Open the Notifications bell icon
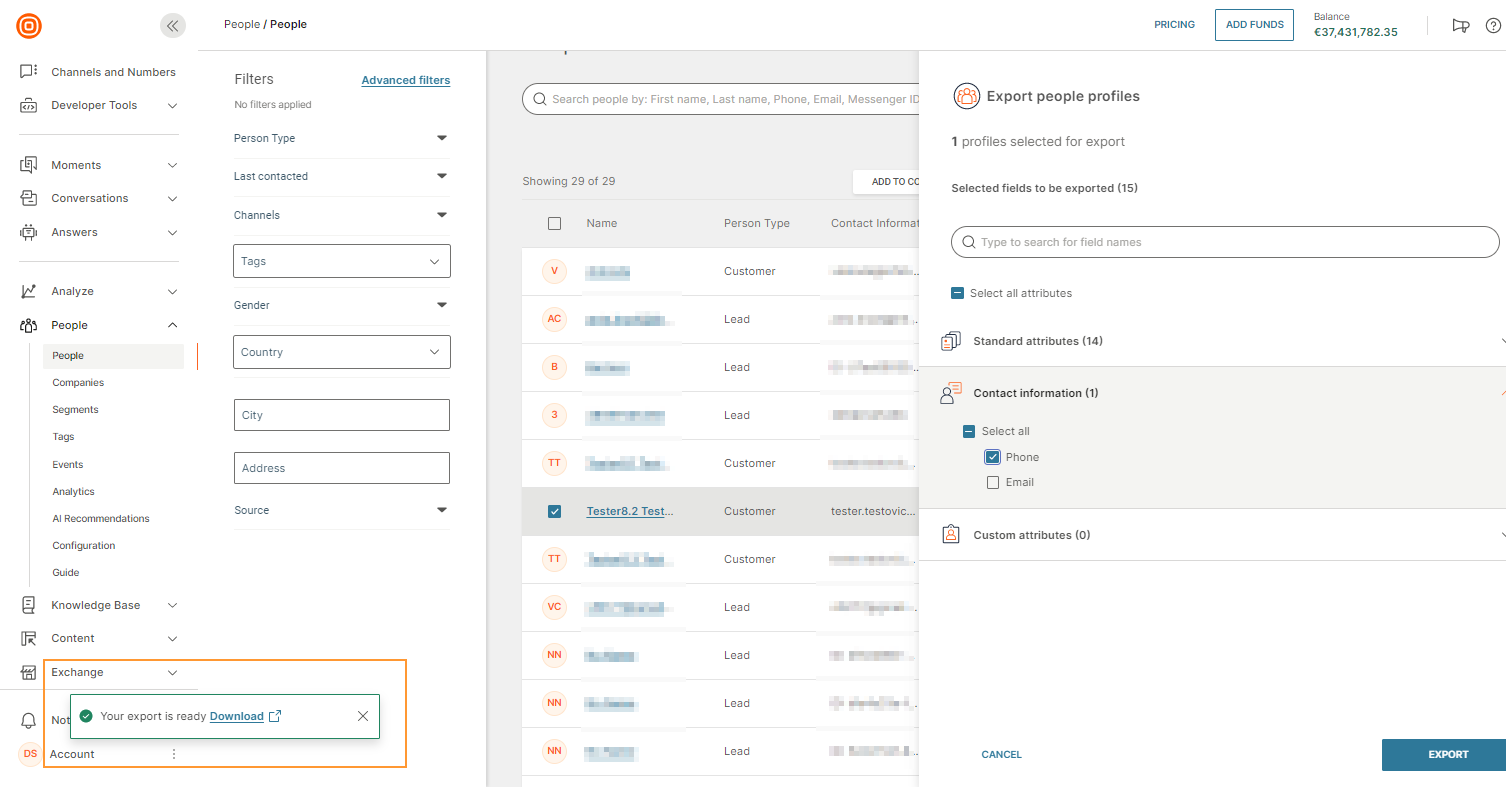 [29, 721]
